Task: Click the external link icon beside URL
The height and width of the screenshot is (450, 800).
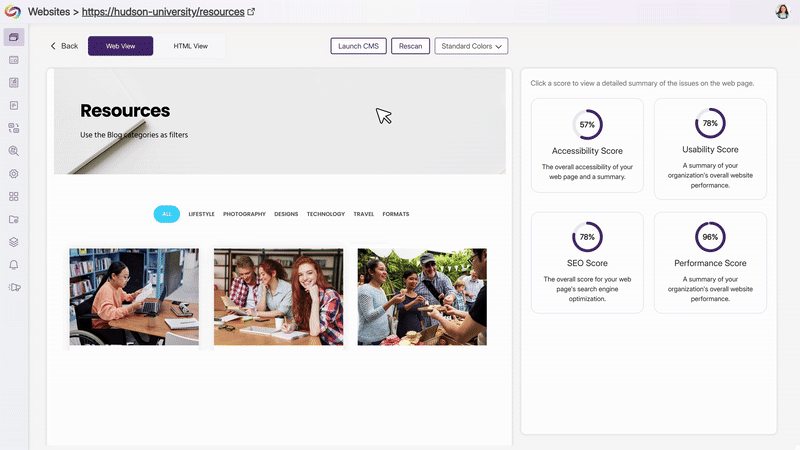Action: [x=251, y=12]
